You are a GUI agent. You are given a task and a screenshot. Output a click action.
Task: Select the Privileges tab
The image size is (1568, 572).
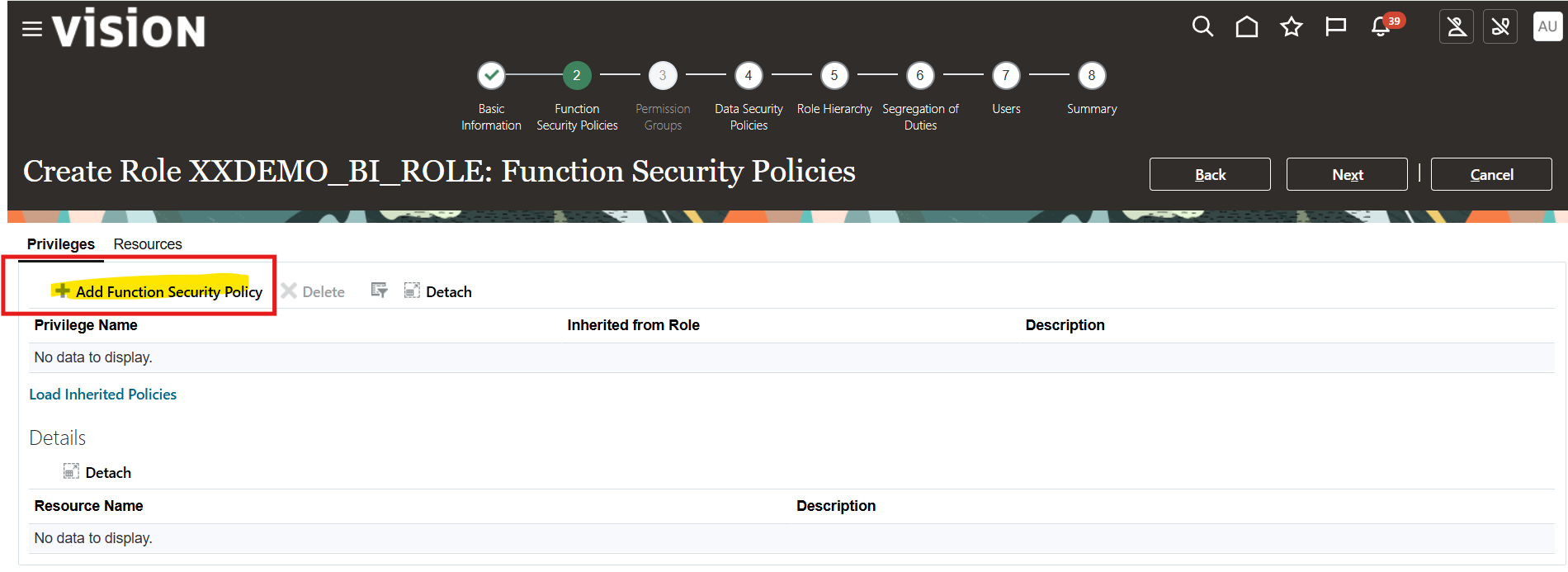pyautogui.click(x=60, y=244)
